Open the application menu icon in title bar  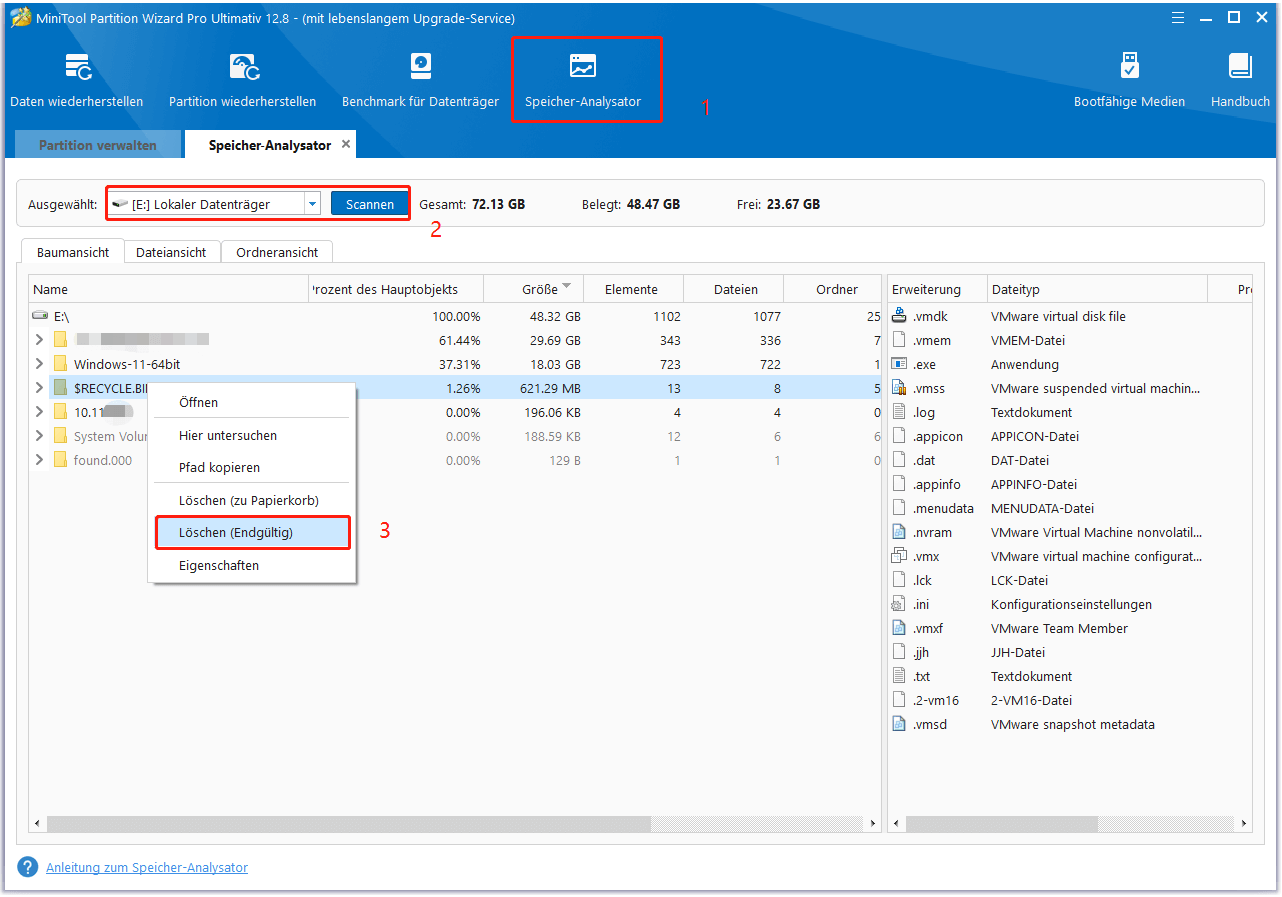click(1176, 17)
